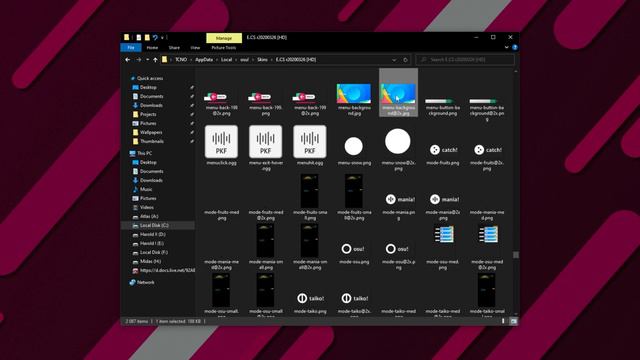The image size is (640, 360).
Task: Go forward with the Forward arrow
Action: [139, 60]
